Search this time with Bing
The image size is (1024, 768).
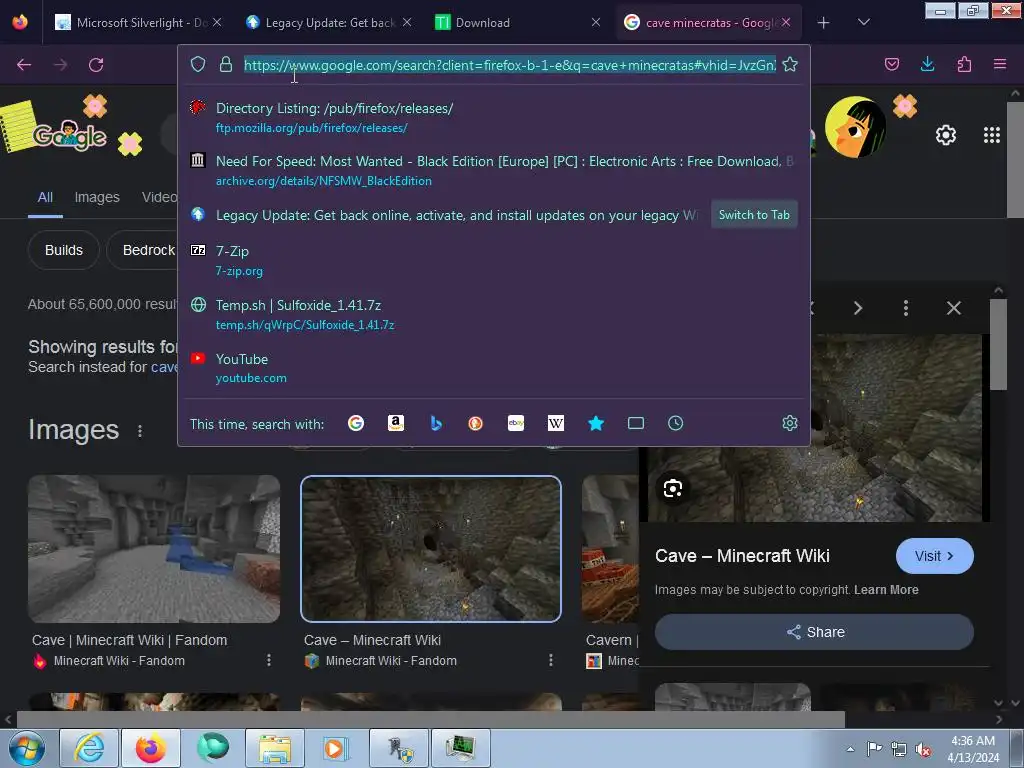pos(436,423)
